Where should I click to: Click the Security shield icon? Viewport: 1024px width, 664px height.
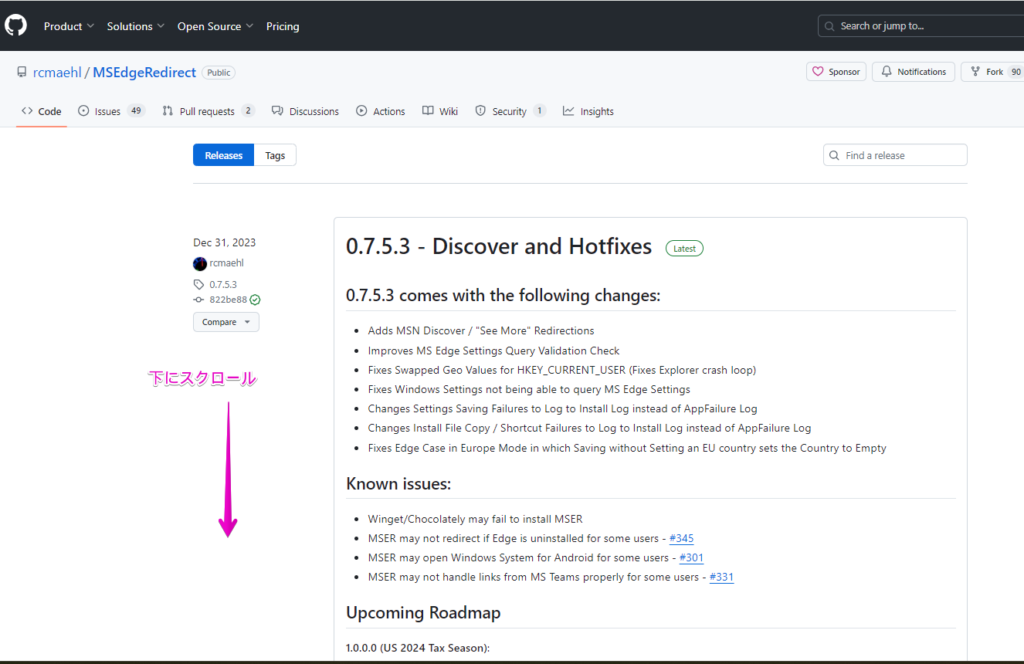(481, 111)
